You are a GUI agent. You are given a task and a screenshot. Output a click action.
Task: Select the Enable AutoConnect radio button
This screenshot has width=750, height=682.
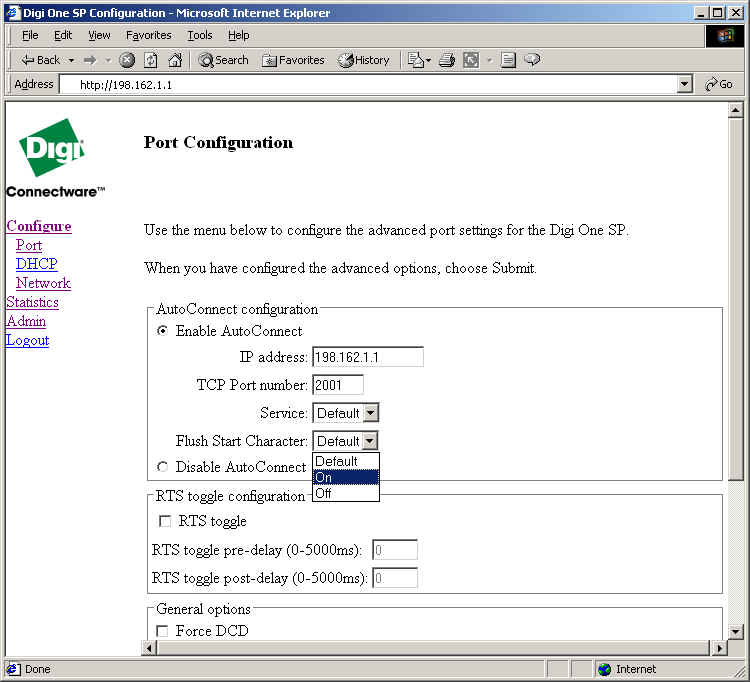[x=163, y=331]
